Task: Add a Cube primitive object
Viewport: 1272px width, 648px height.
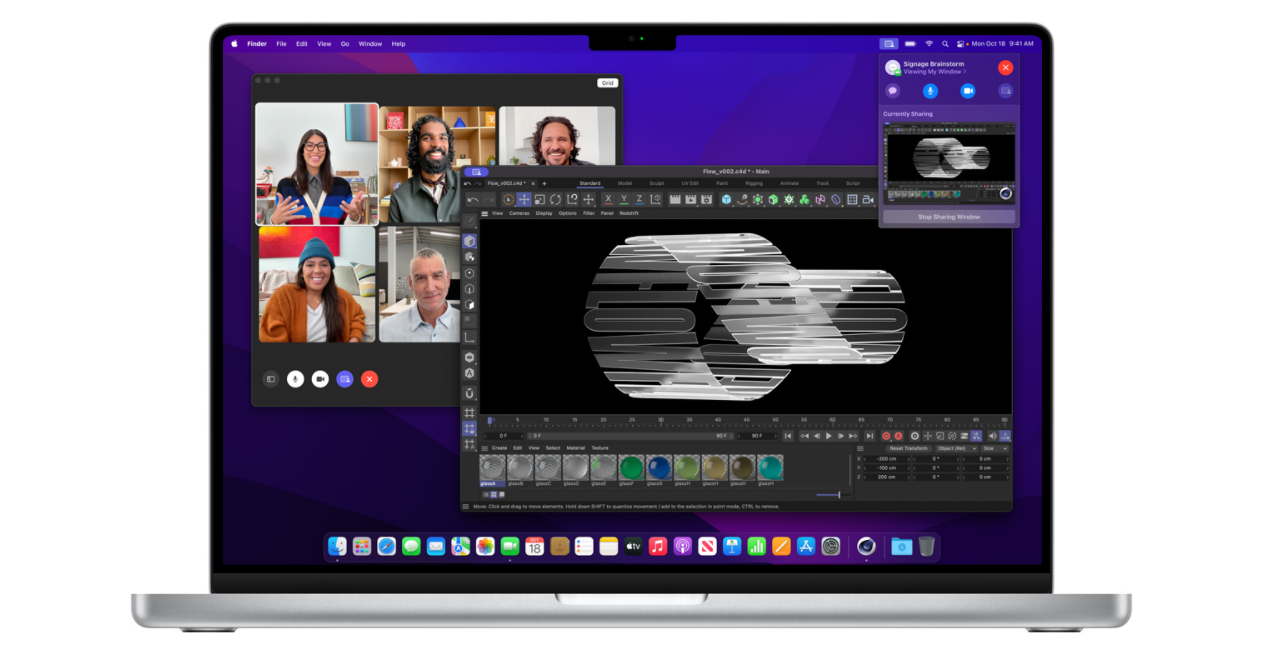Action: point(726,199)
